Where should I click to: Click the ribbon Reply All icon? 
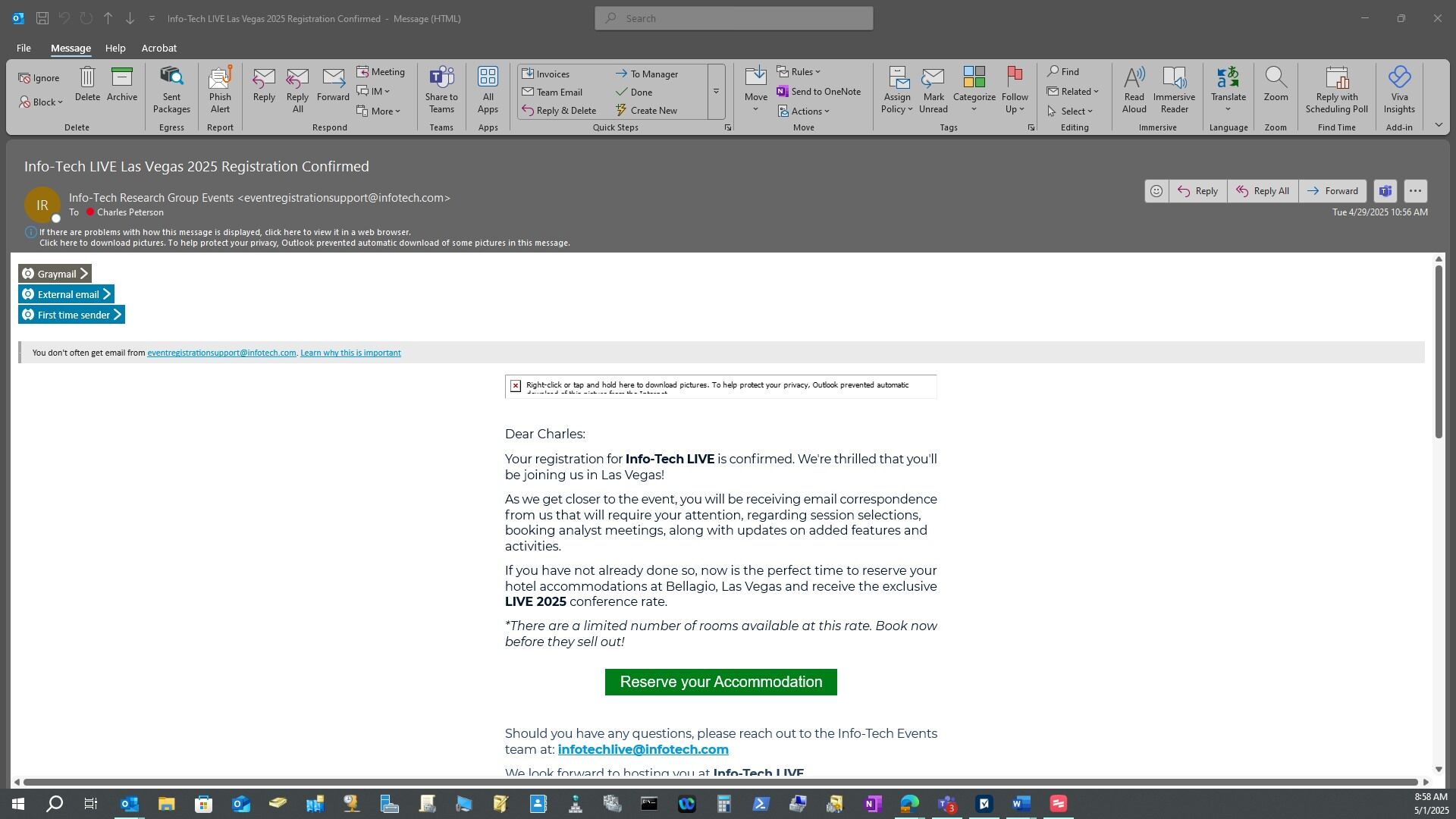pos(297,90)
